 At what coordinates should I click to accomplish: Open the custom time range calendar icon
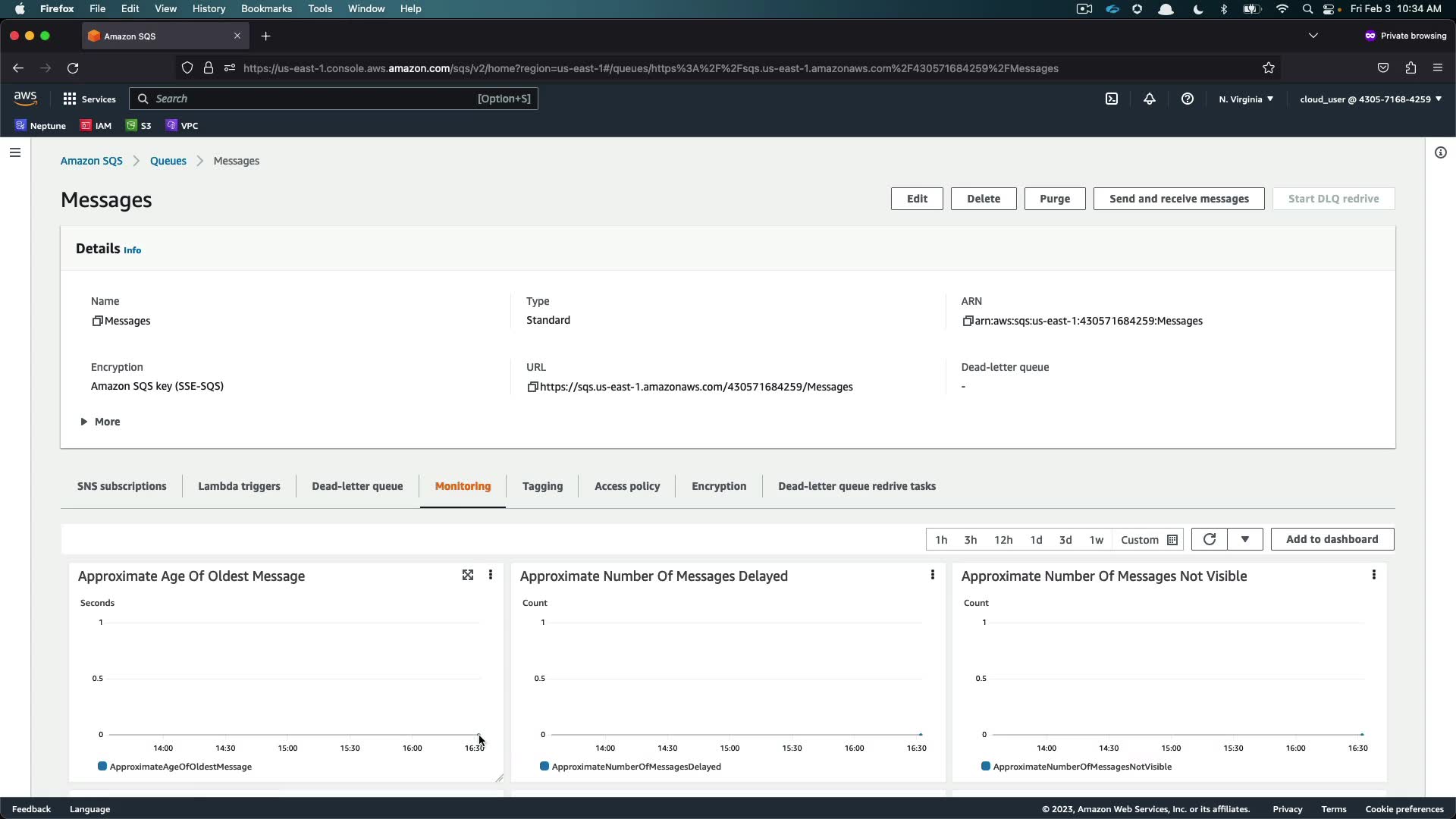coord(1172,540)
